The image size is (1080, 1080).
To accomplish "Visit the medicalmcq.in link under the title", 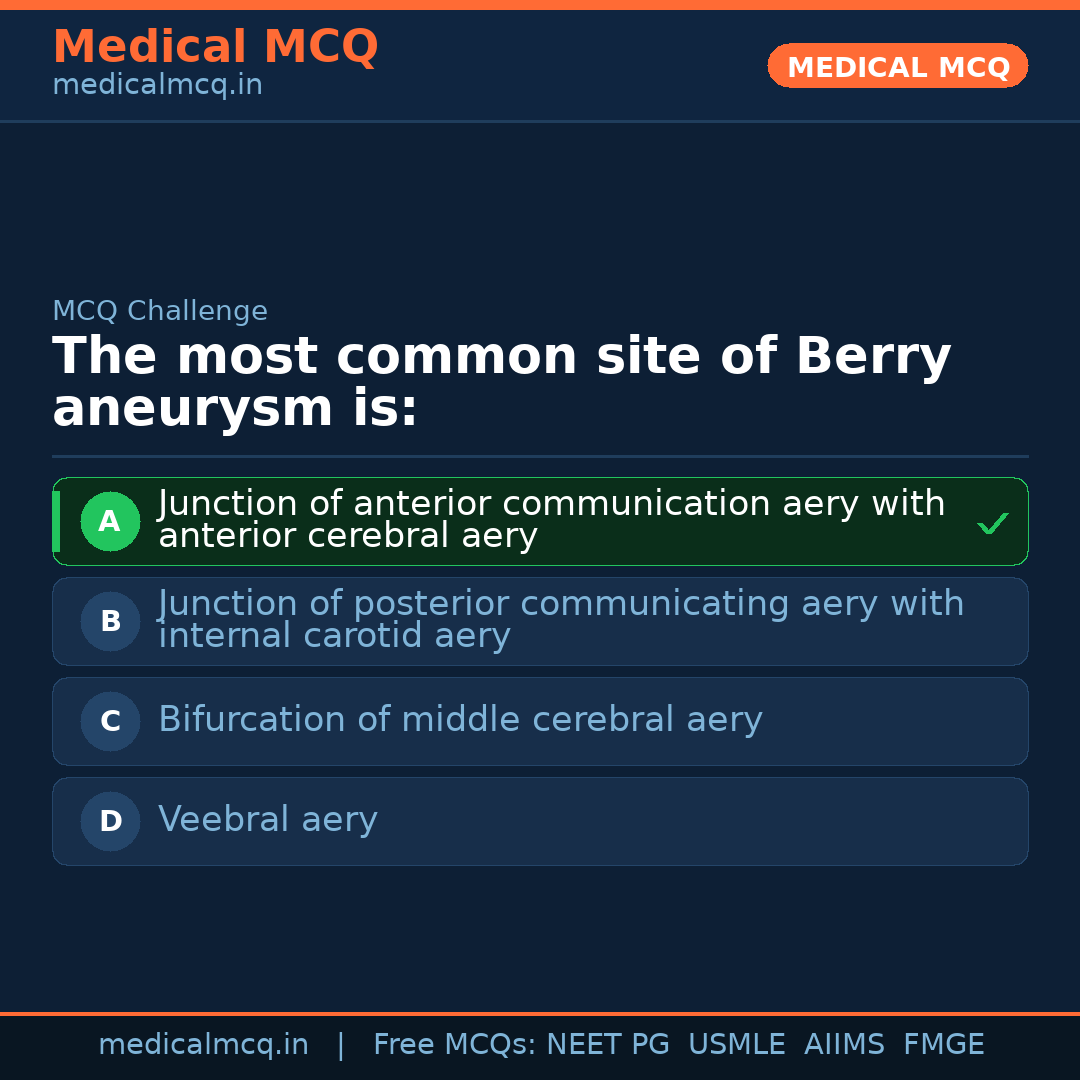I will [x=157, y=86].
